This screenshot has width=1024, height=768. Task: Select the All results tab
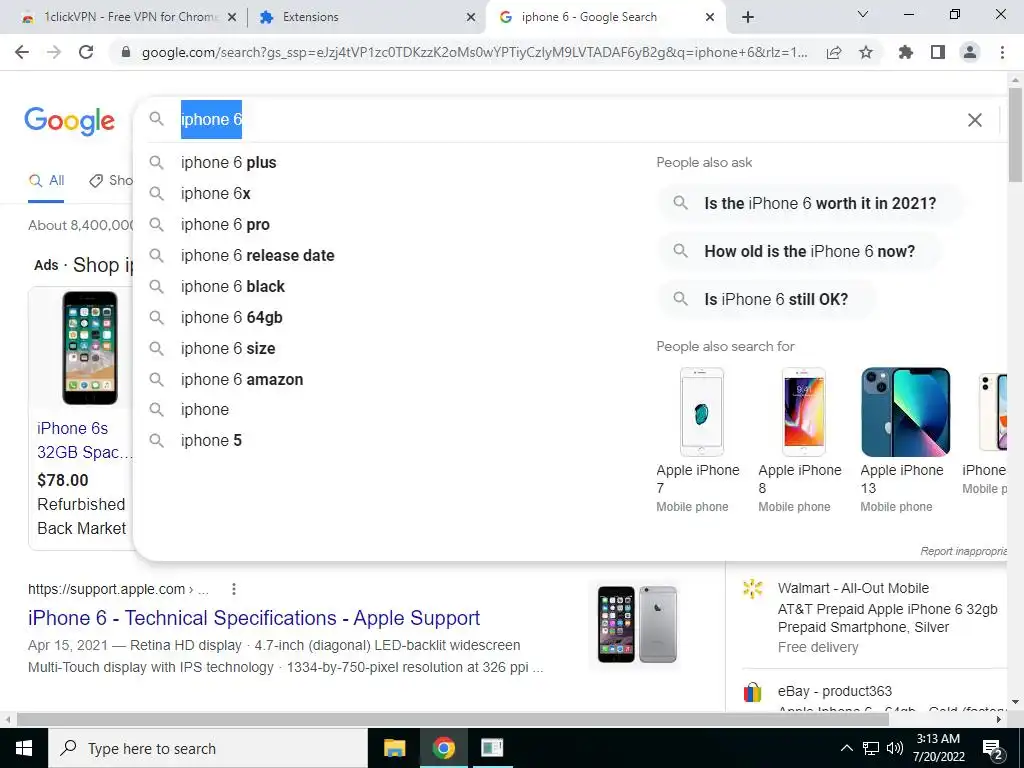click(46, 181)
